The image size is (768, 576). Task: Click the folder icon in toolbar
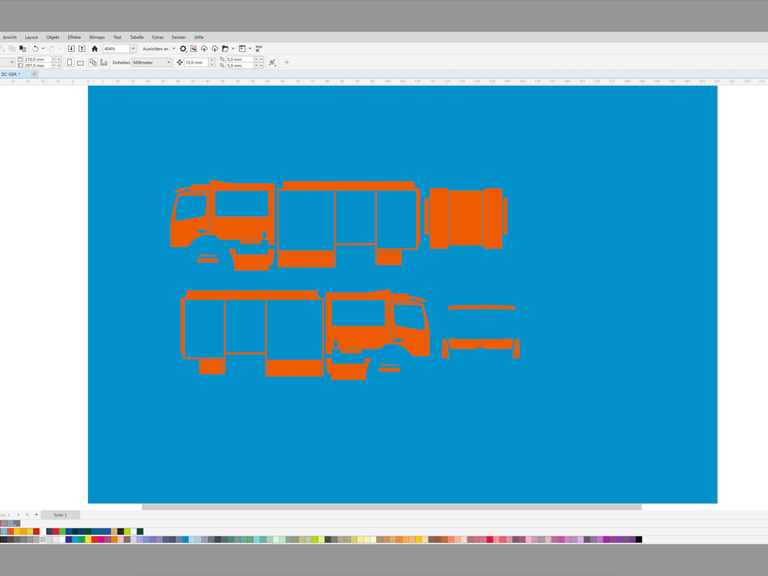point(225,48)
